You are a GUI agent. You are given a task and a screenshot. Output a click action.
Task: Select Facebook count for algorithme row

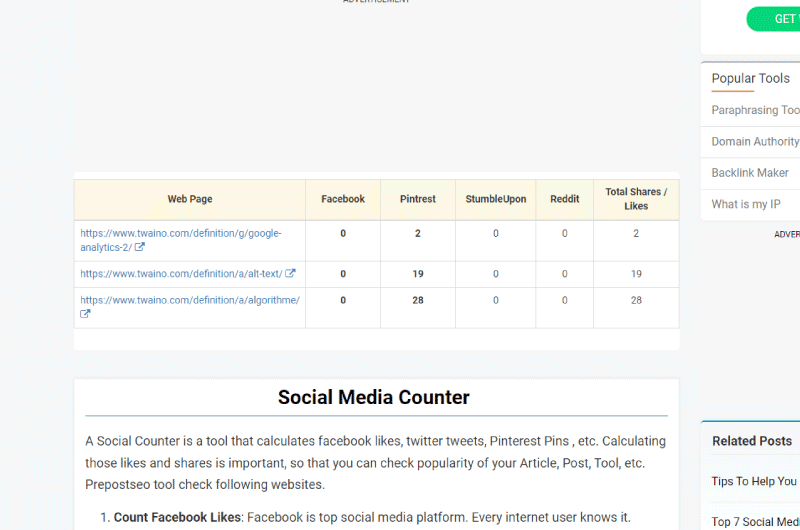click(343, 300)
